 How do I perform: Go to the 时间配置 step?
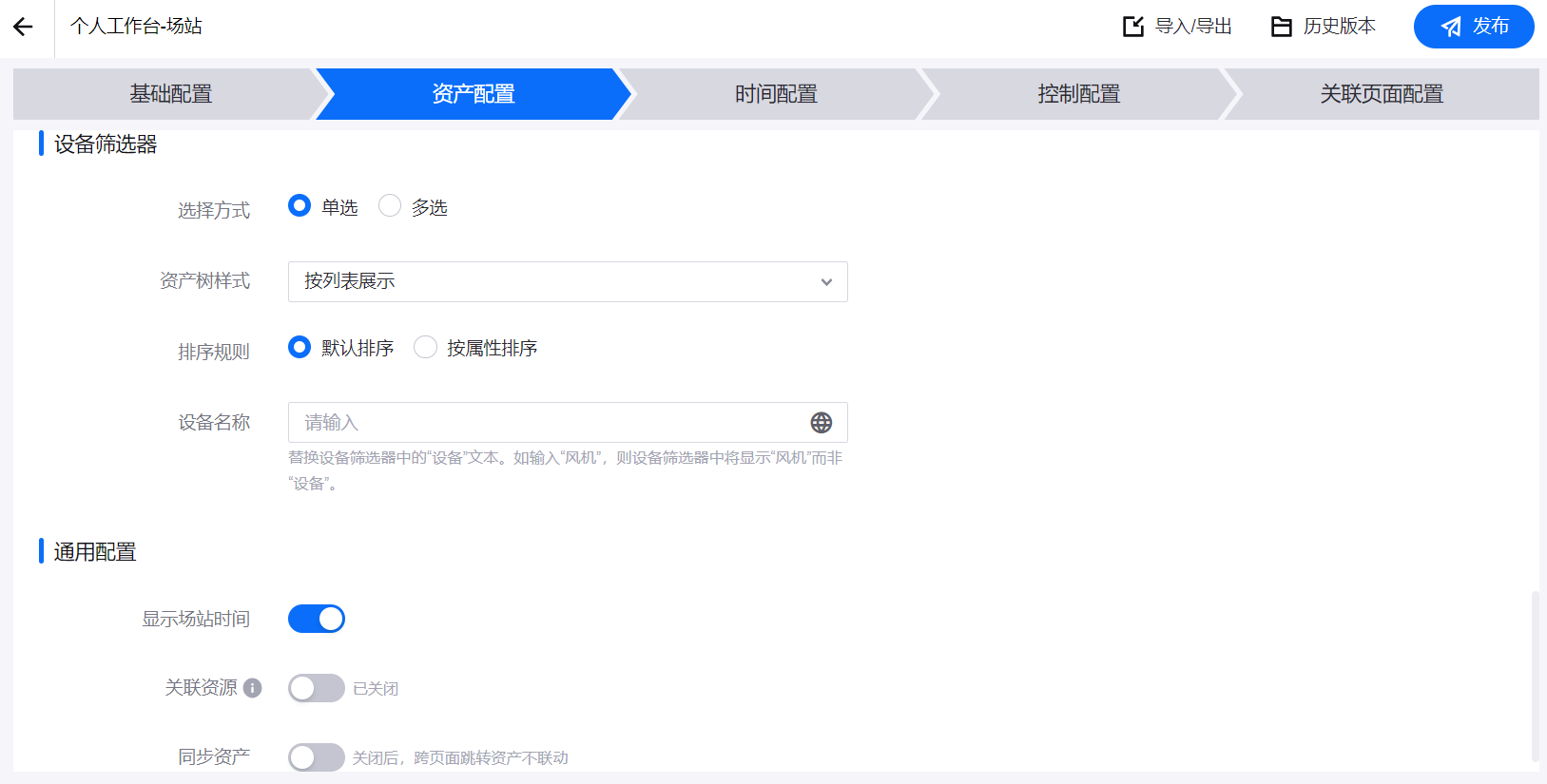[776, 94]
